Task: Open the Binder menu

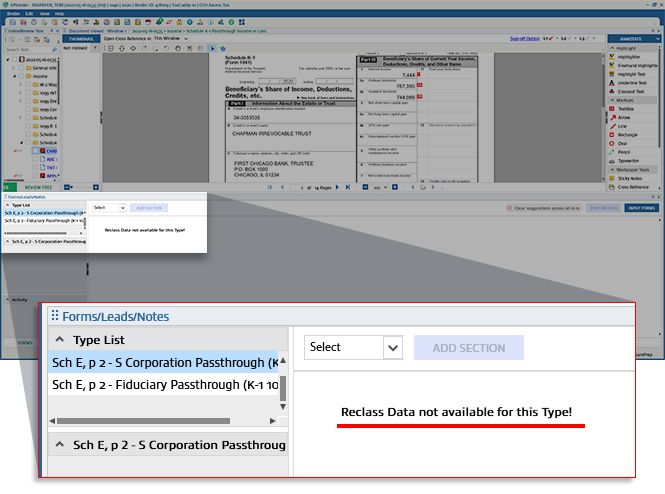Action: point(9,14)
